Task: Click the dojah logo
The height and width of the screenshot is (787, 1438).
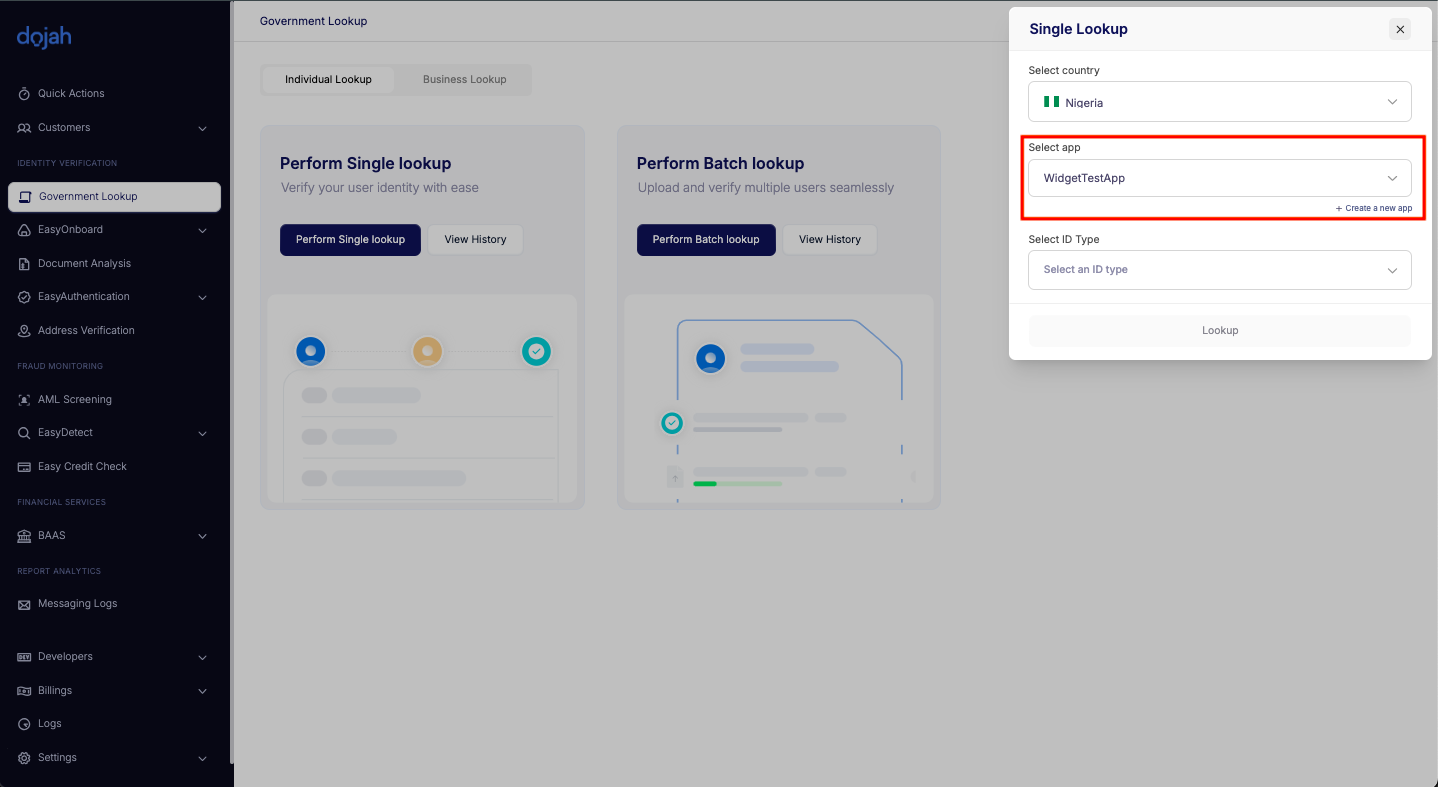Action: click(44, 37)
